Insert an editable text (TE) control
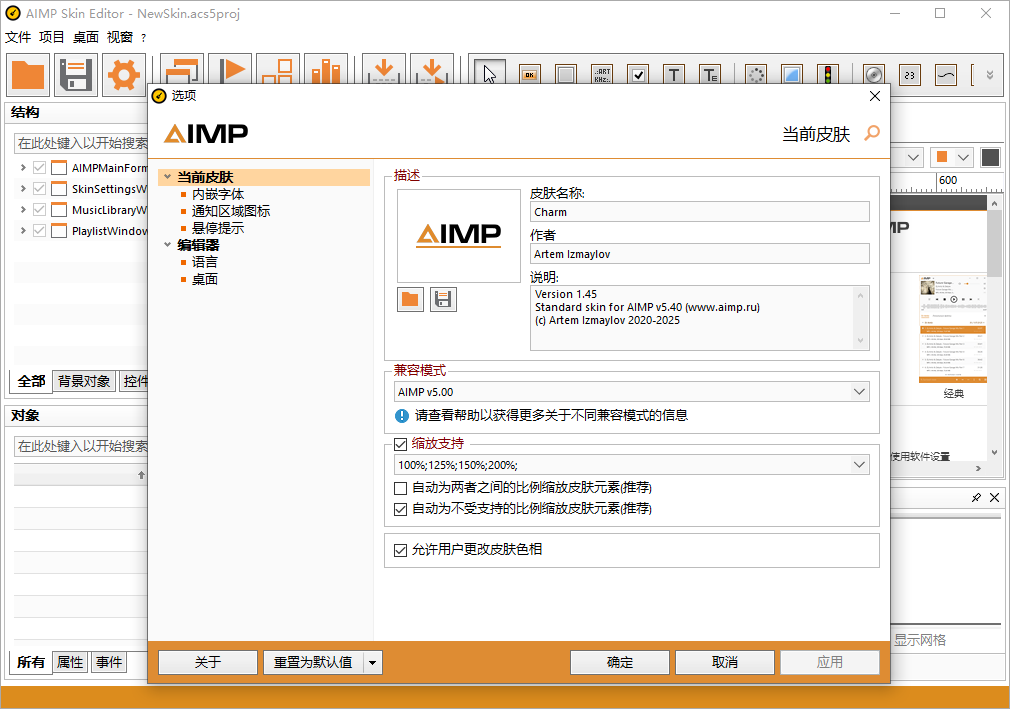This screenshot has width=1010, height=709. 710,73
